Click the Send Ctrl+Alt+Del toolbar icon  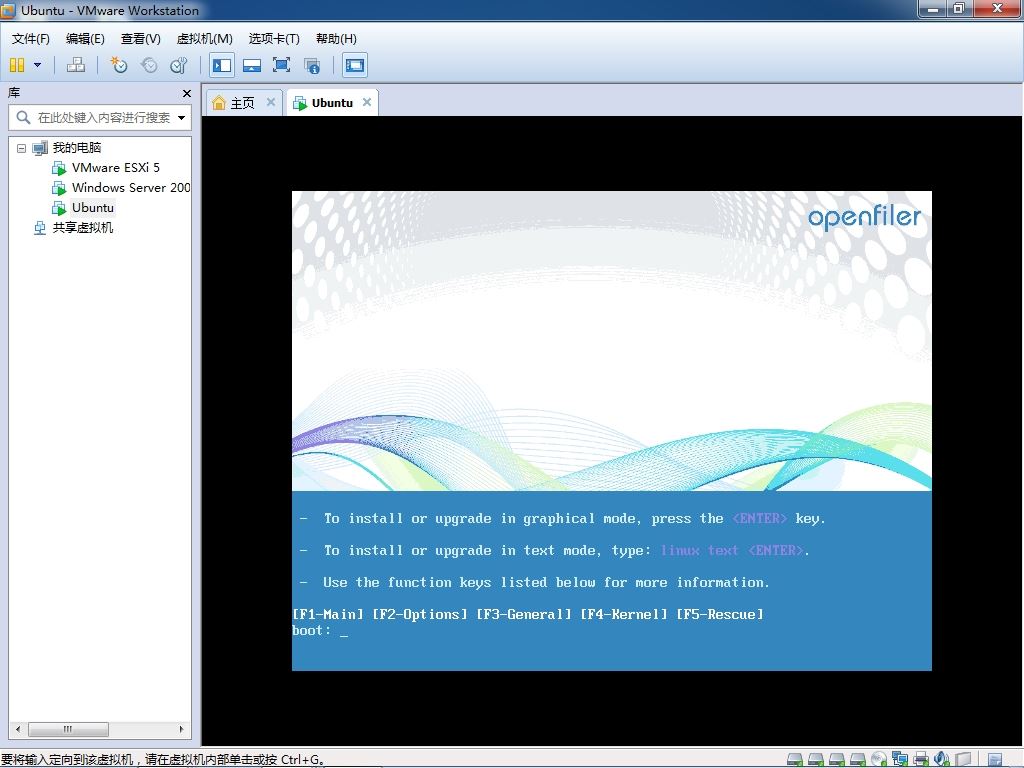76,65
